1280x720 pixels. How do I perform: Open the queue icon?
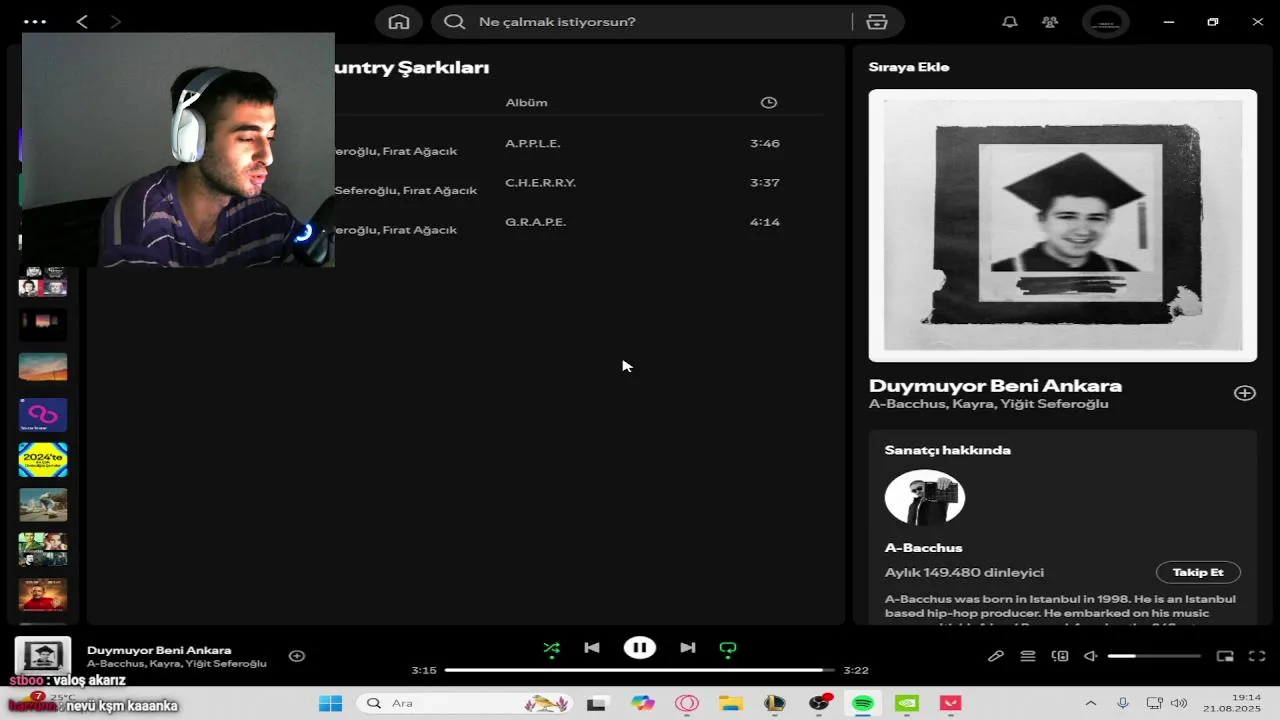[1028, 656]
